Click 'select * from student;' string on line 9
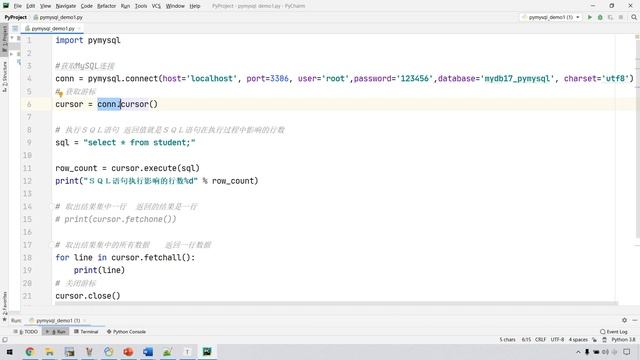Viewport: 640px width, 360px height. click(139, 142)
